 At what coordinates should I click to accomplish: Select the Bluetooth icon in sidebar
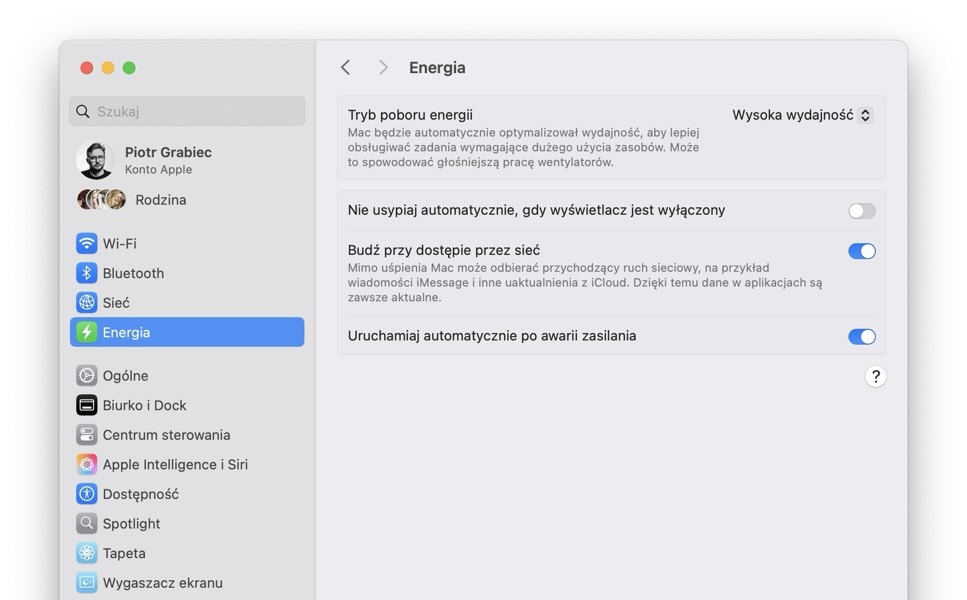pos(86,273)
